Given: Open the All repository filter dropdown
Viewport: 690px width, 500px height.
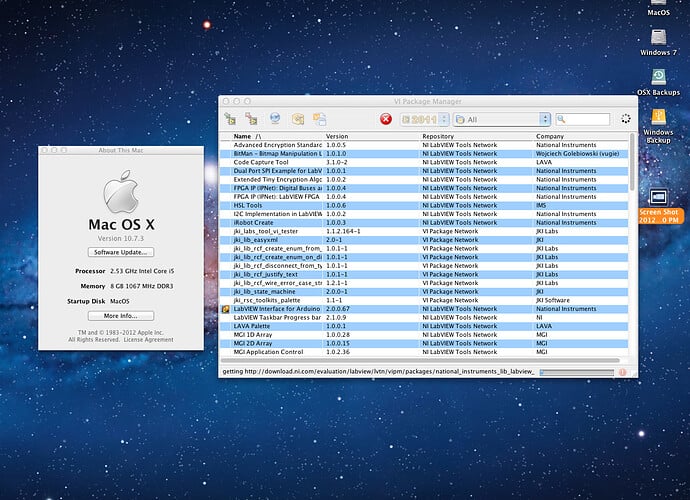Looking at the screenshot, I should pyautogui.click(x=502, y=119).
